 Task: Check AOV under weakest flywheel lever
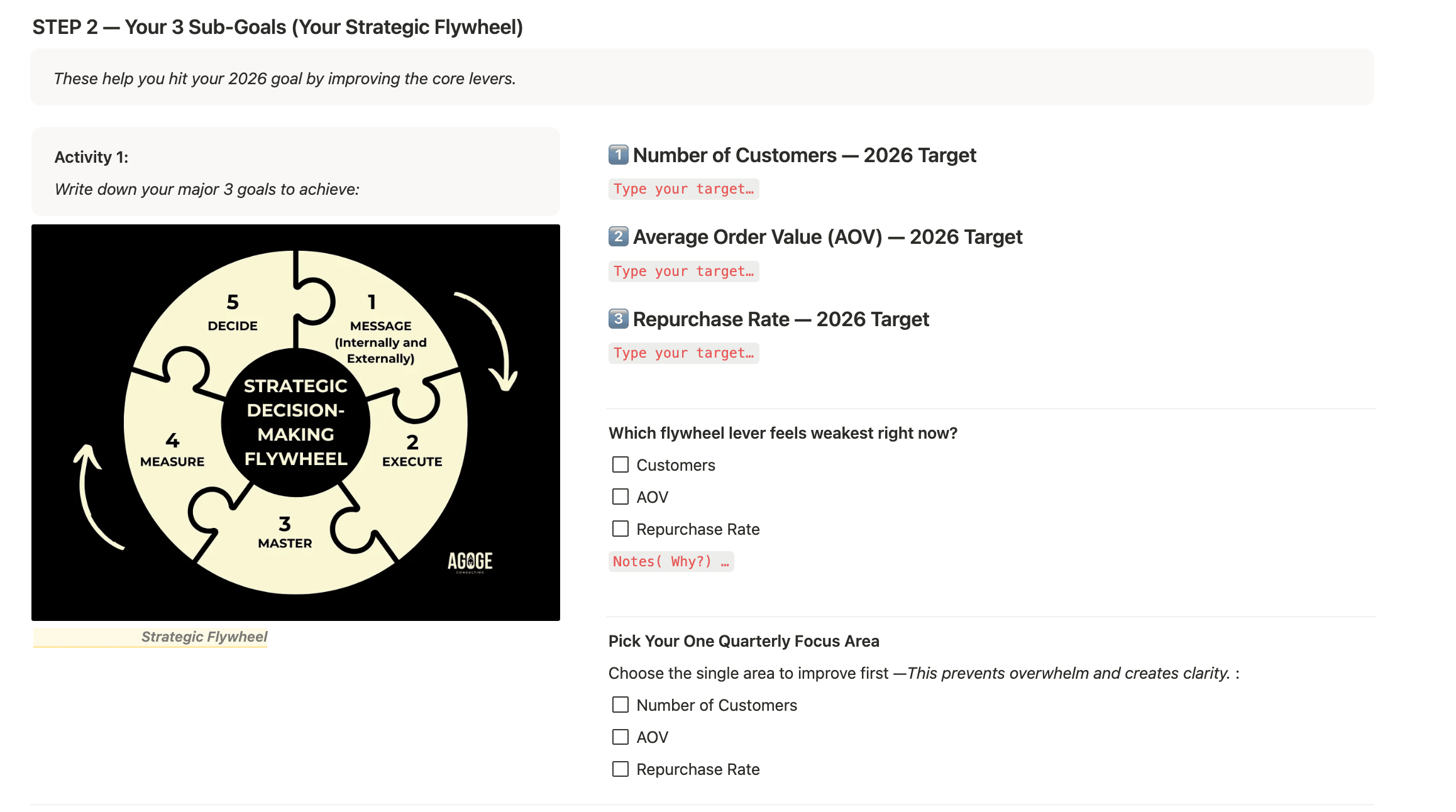point(620,497)
